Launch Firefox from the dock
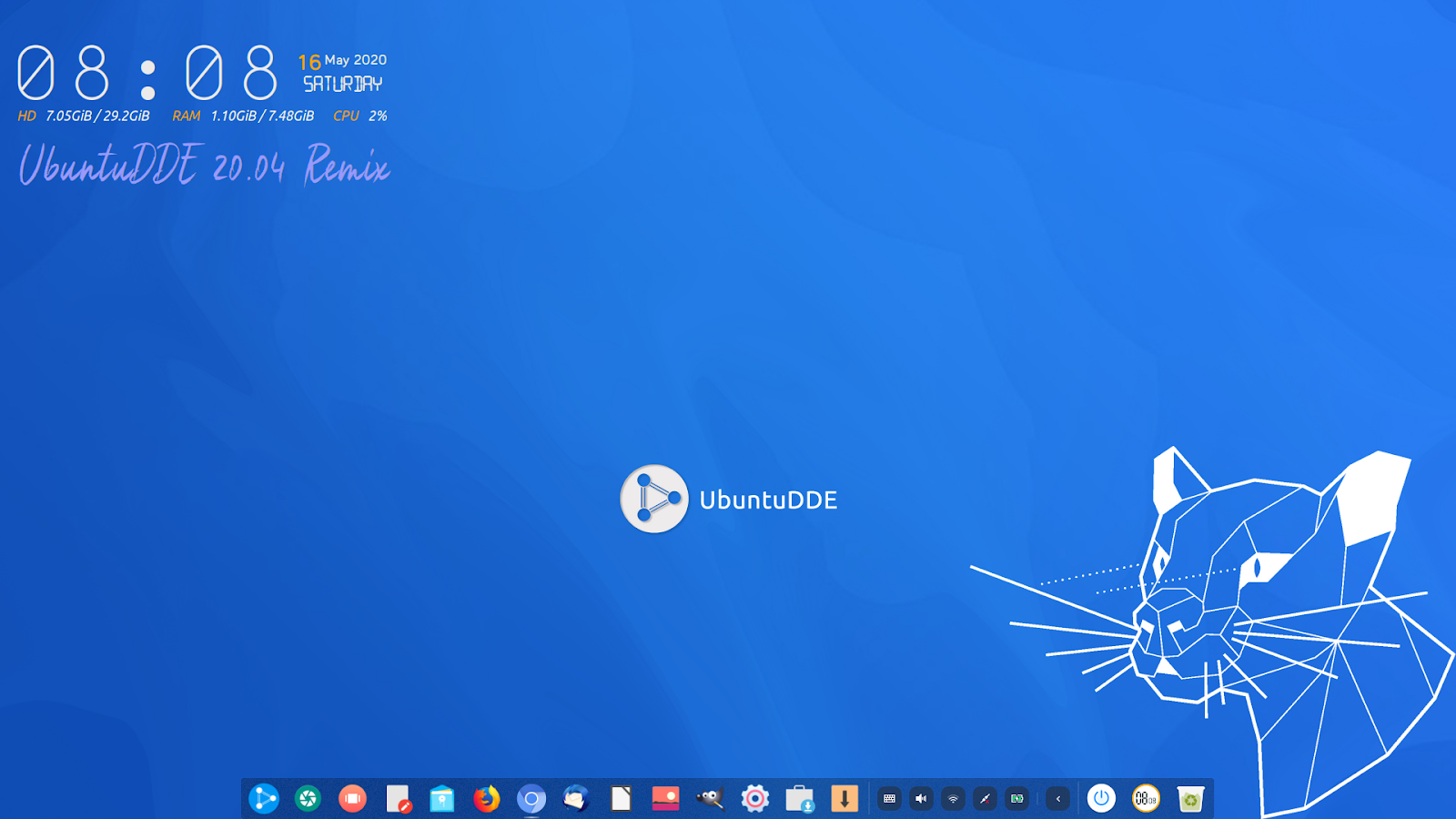 point(487,799)
